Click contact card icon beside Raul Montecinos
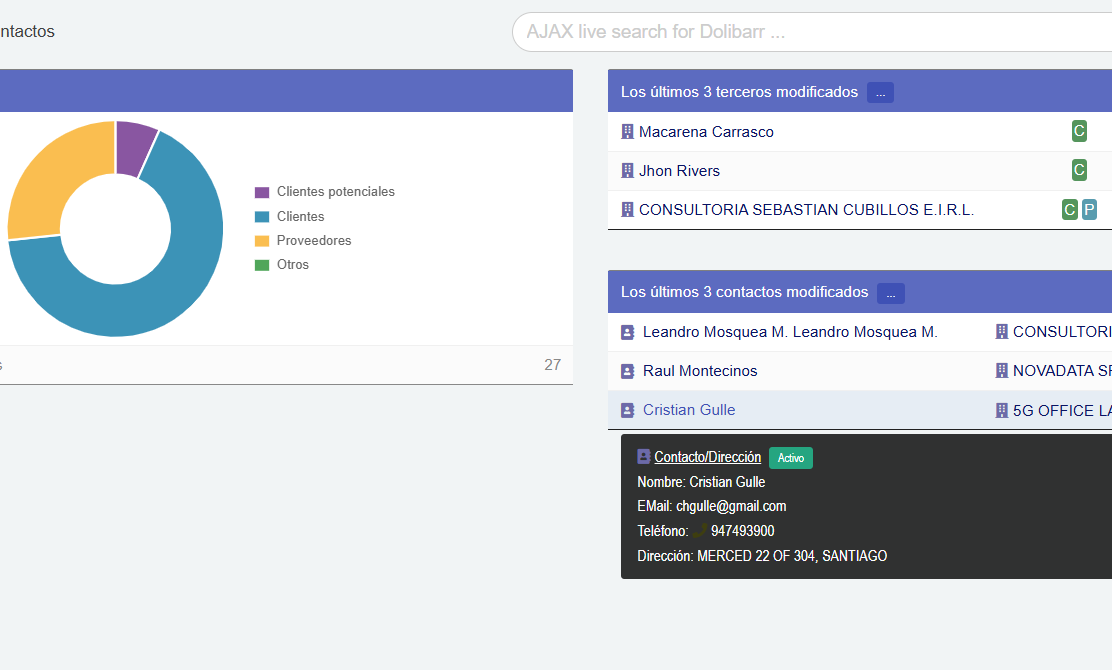1112x670 pixels. pos(628,371)
